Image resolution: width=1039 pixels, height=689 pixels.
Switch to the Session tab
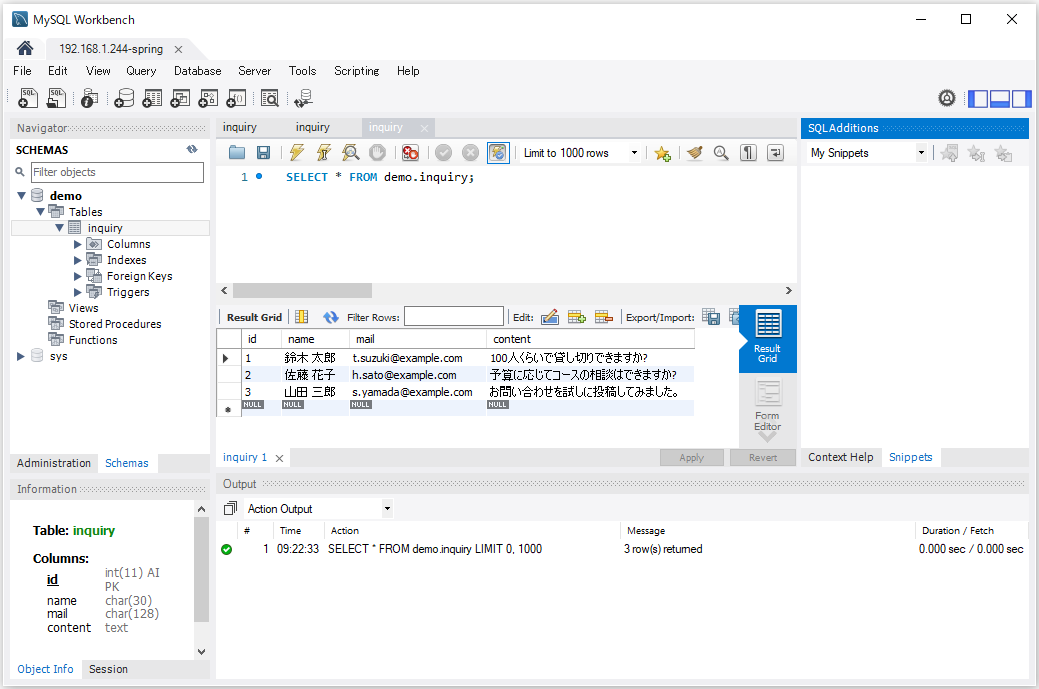(108, 669)
